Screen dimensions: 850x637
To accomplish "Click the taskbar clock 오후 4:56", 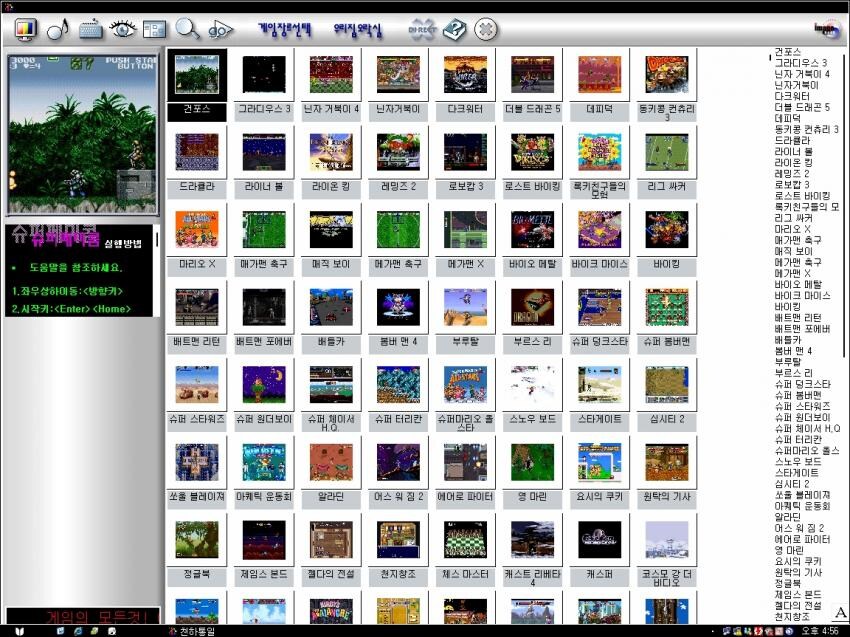I will point(820,631).
